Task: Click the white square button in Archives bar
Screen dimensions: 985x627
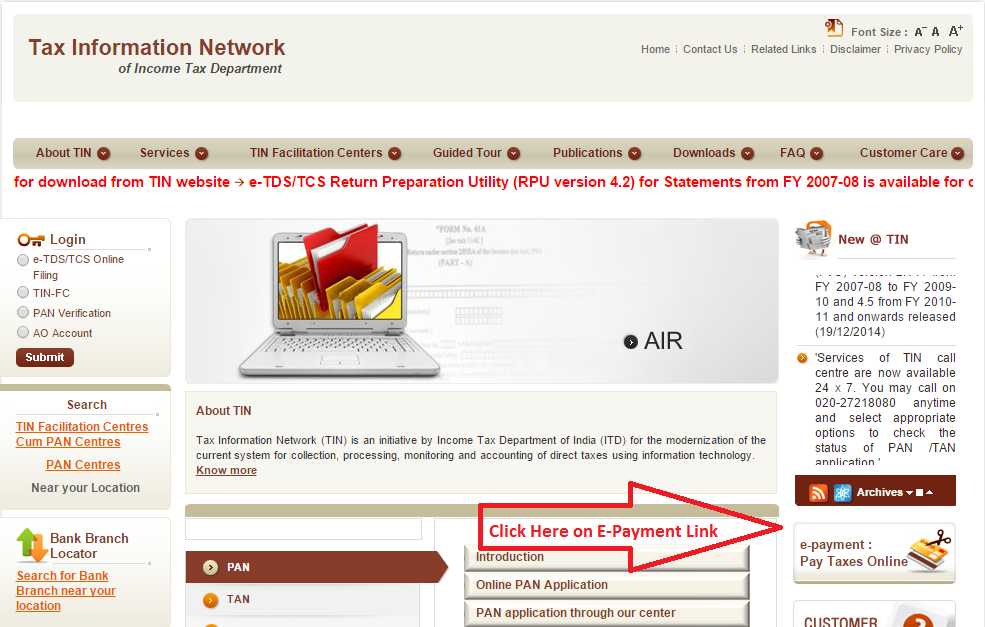Action: coord(920,493)
